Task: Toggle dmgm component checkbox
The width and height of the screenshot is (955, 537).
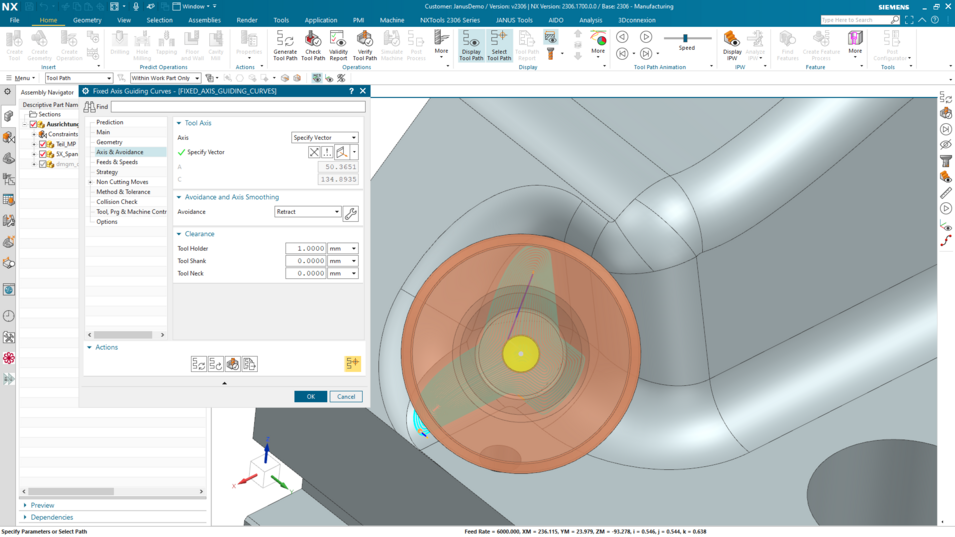Action: click(x=43, y=164)
